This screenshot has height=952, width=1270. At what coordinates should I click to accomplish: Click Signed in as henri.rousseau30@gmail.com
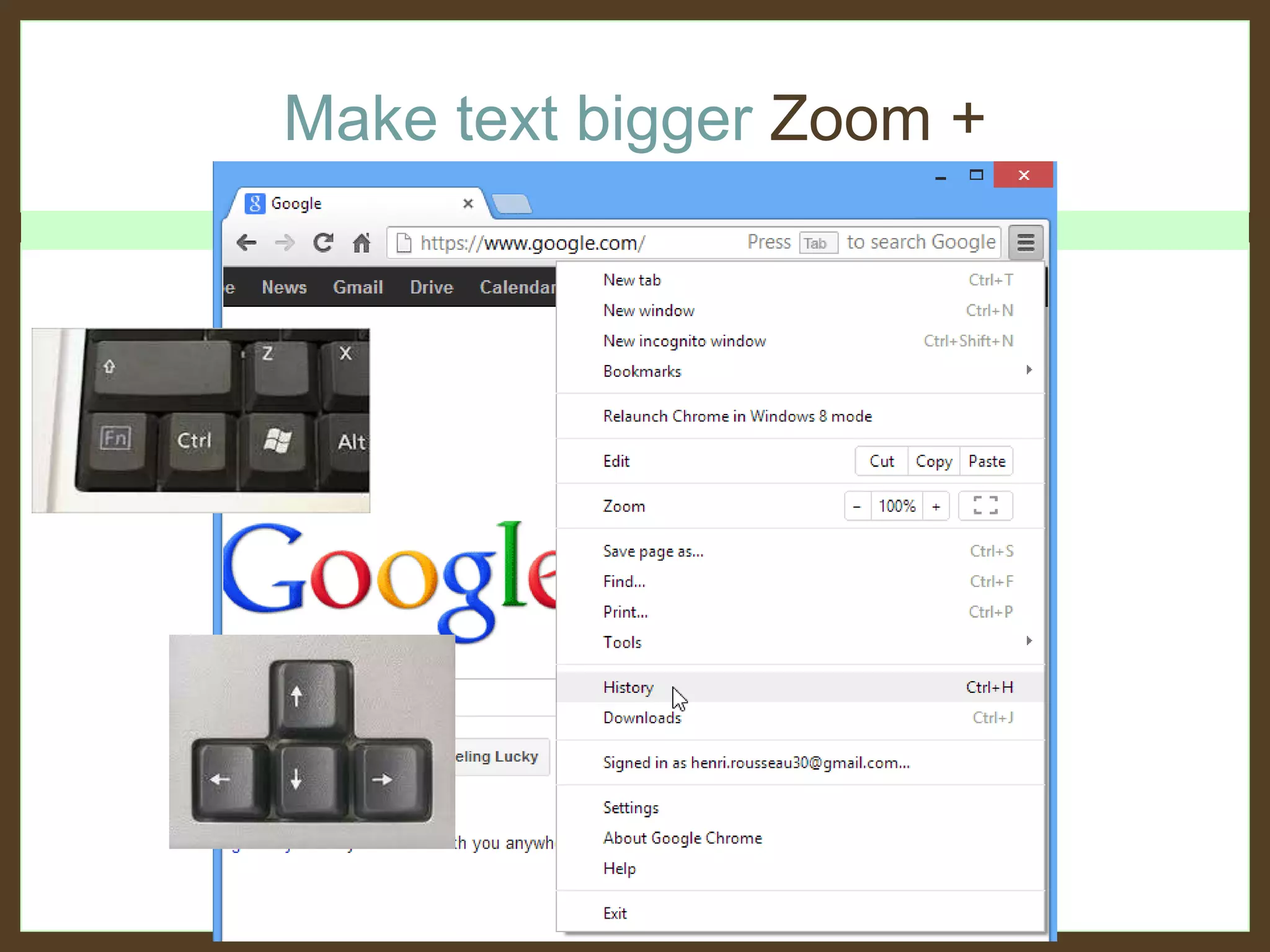tap(800, 762)
